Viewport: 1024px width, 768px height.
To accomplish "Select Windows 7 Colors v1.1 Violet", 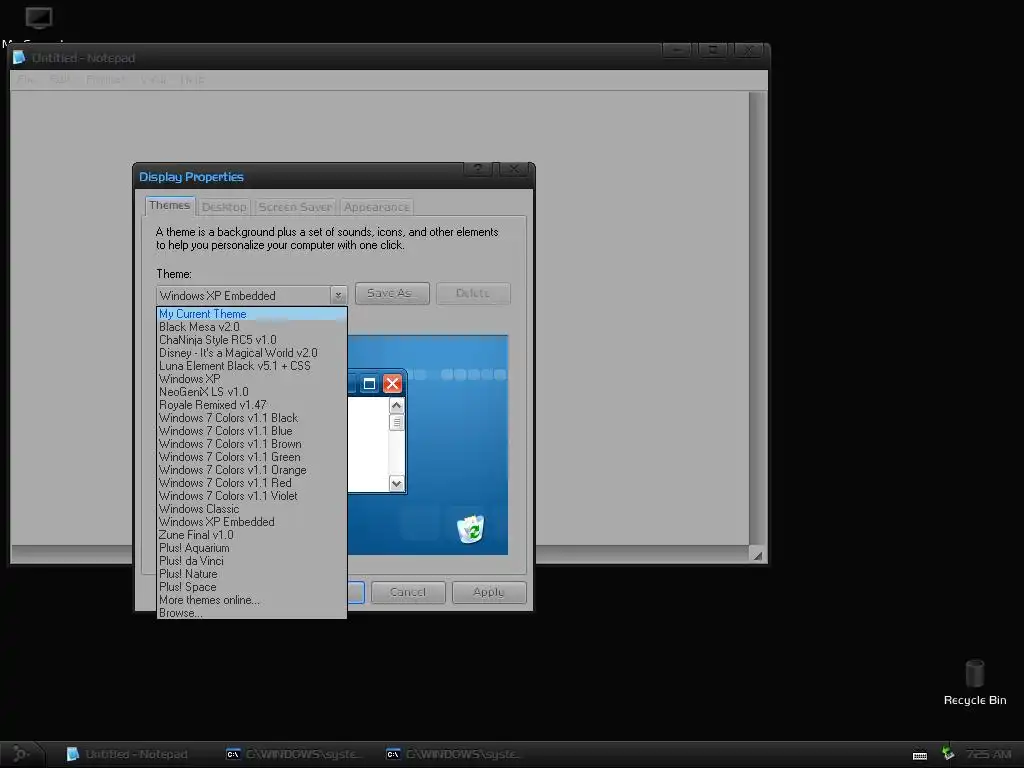I will tap(251, 496).
